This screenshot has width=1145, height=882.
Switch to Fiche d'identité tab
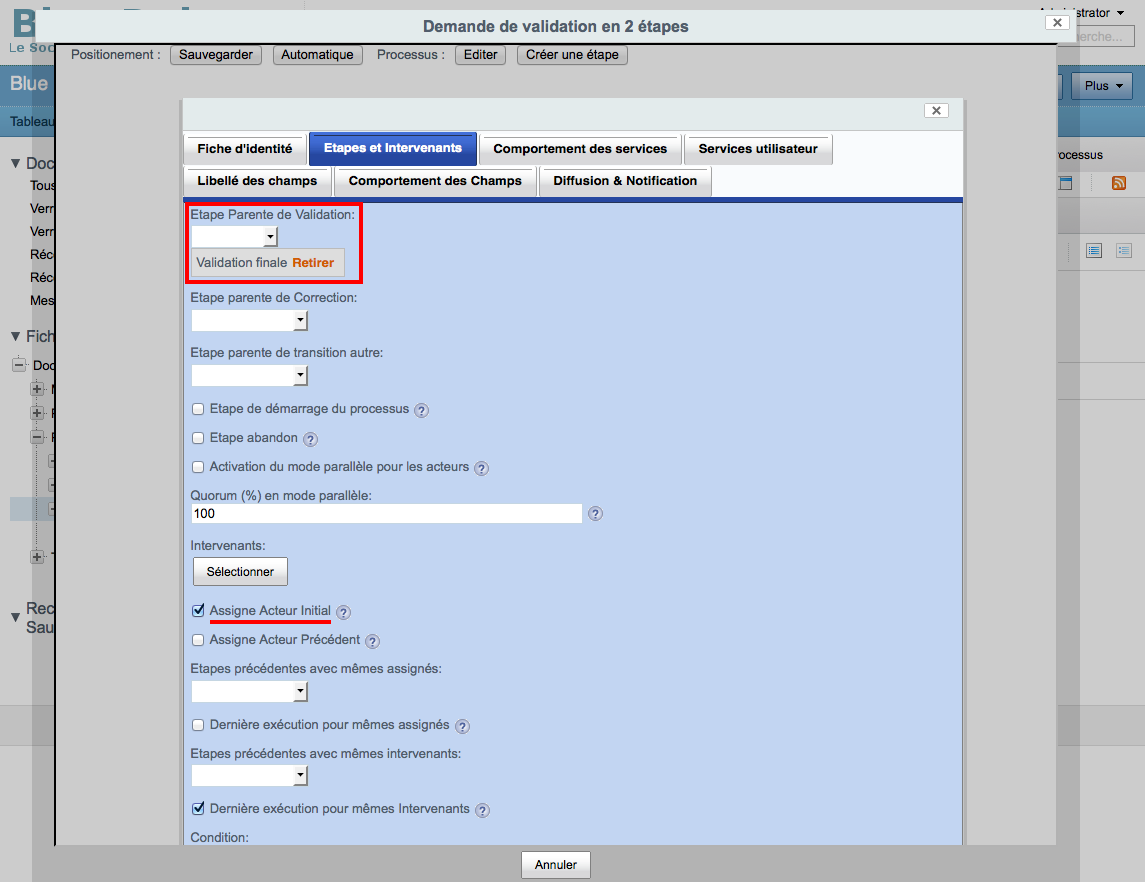[x=245, y=149]
